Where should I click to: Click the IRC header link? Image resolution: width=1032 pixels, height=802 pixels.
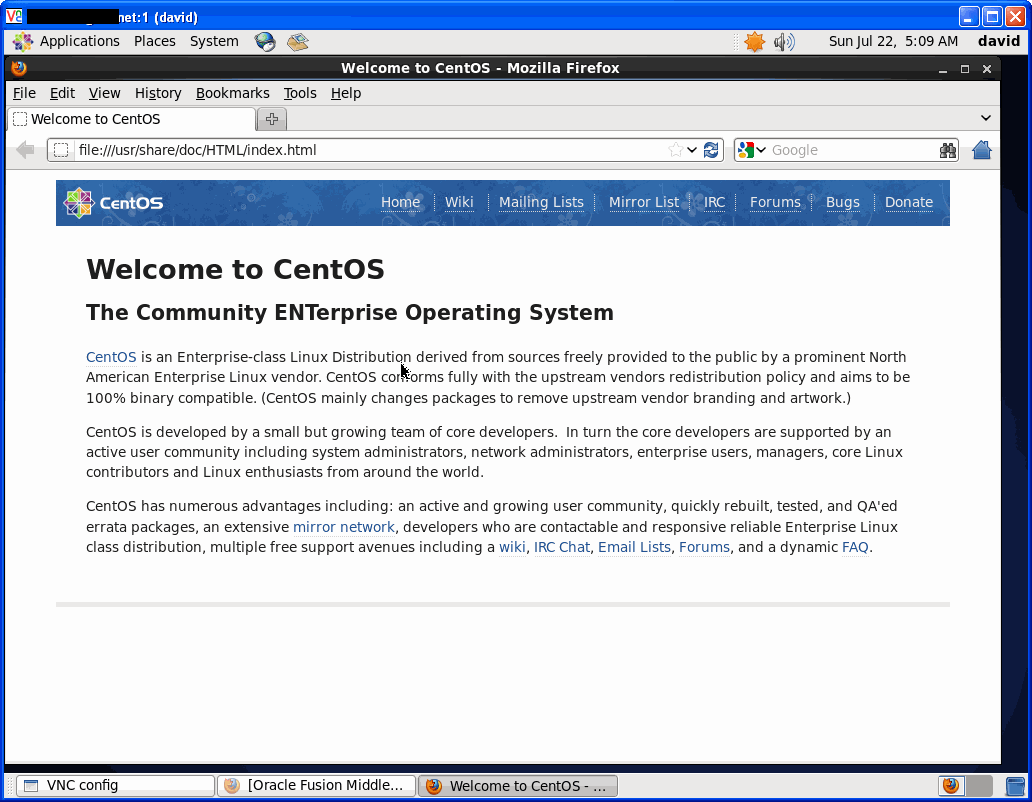click(x=715, y=203)
